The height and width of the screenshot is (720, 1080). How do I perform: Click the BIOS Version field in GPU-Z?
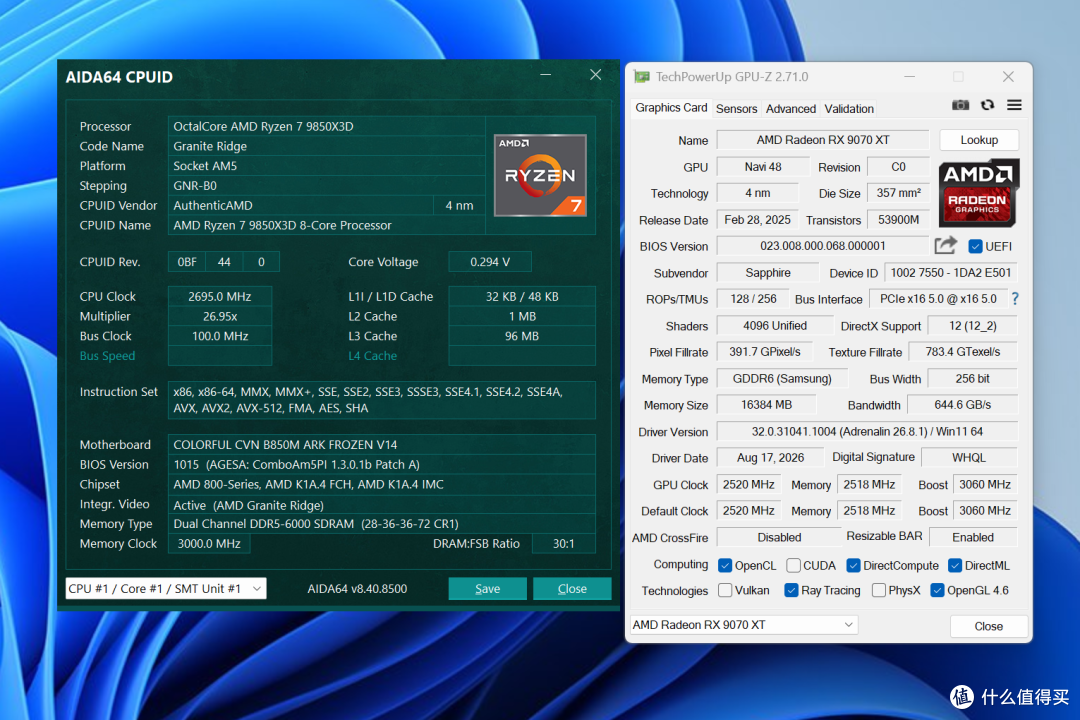click(x=823, y=246)
